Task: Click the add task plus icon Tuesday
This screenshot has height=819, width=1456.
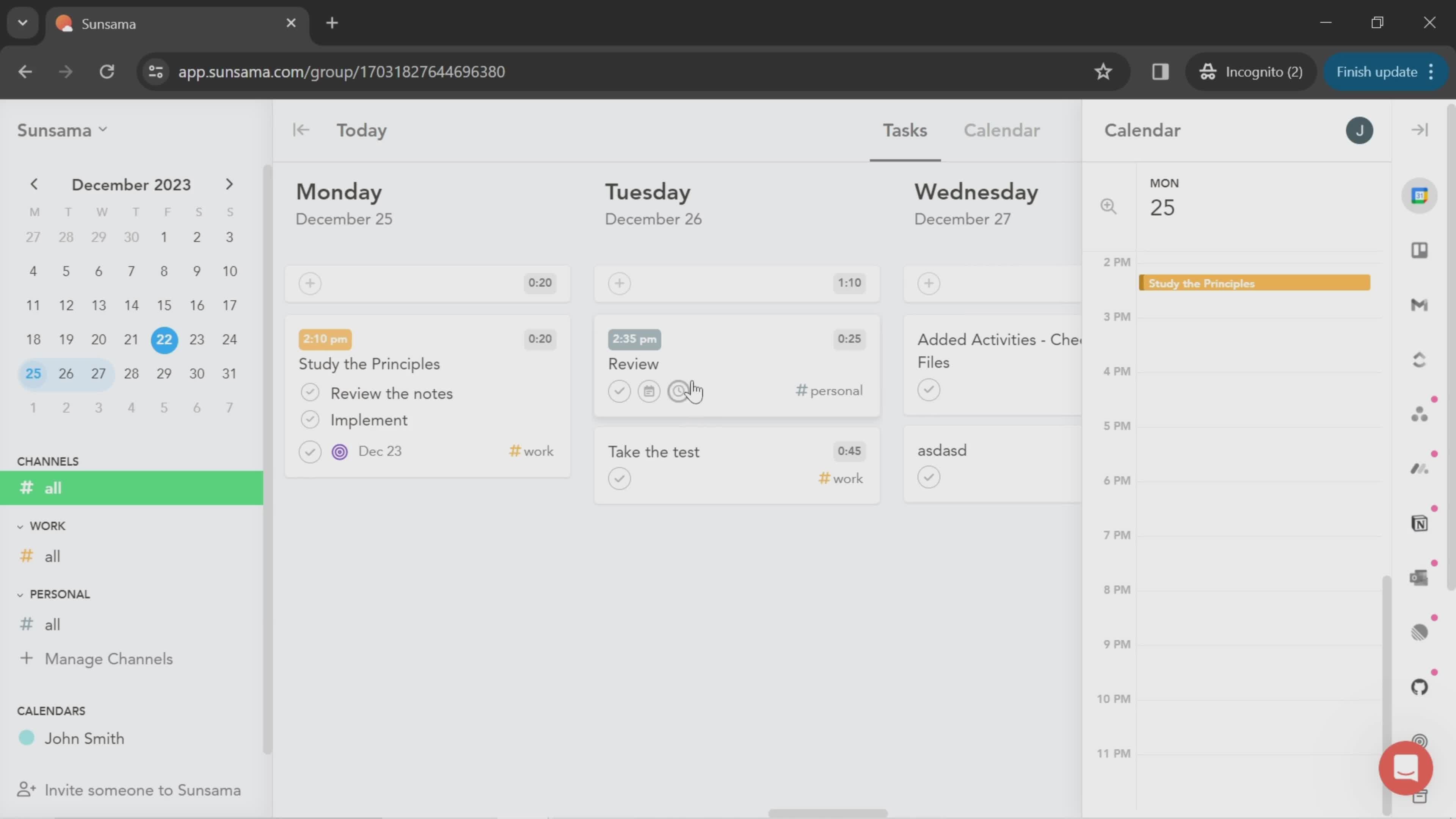Action: (x=619, y=283)
